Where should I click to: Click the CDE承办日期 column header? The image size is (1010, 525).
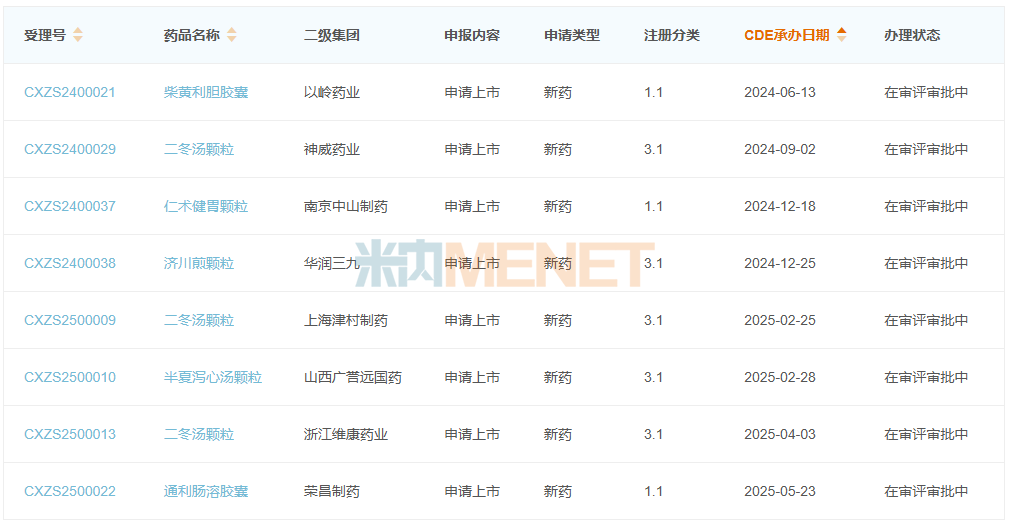click(x=786, y=35)
